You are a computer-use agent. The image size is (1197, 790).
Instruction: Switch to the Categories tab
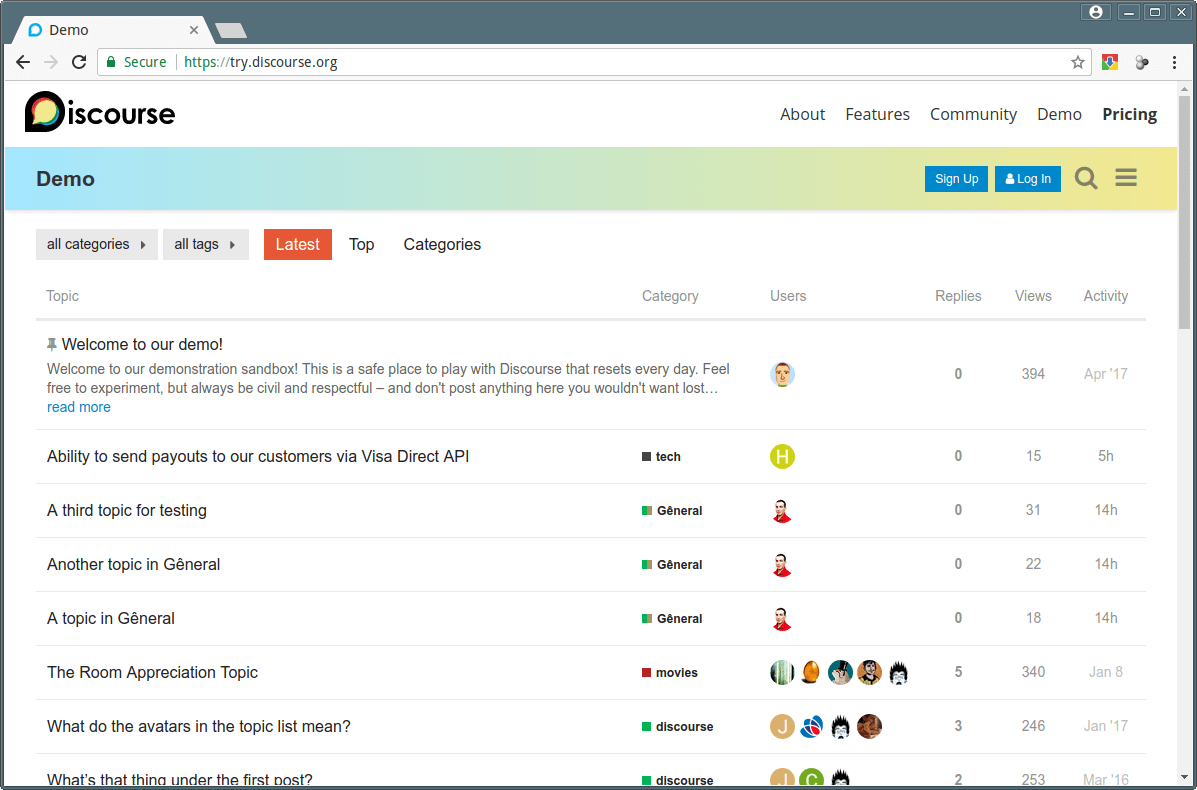click(442, 244)
